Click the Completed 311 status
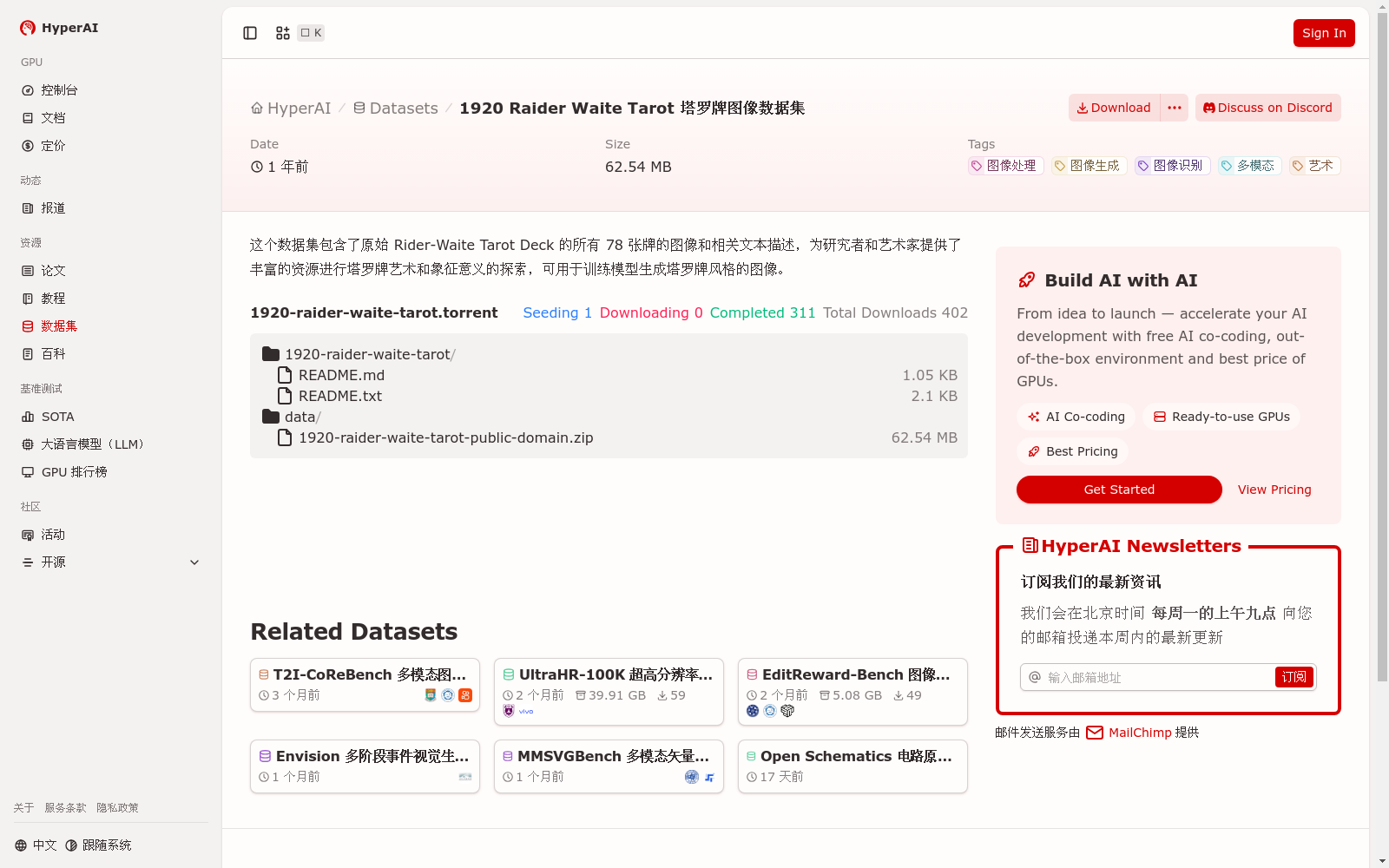The height and width of the screenshot is (868, 1389). tap(762, 312)
